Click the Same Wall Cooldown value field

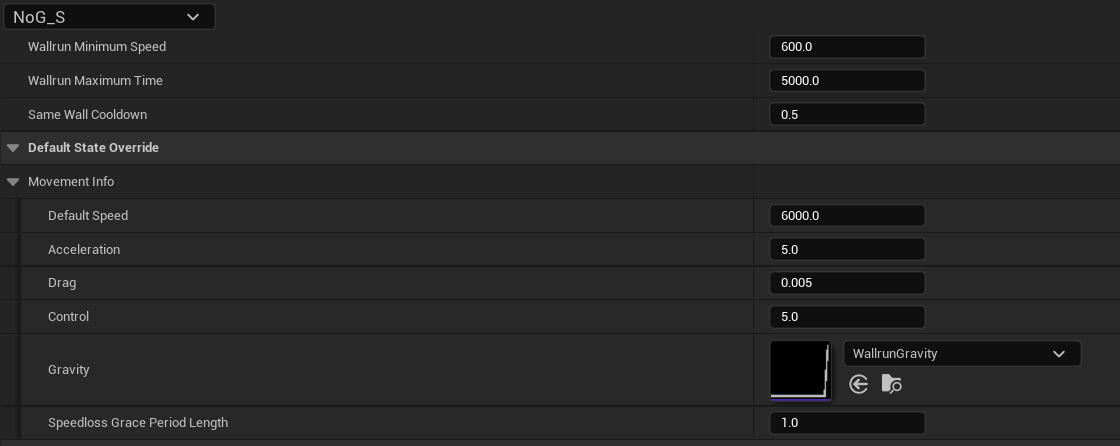tap(847, 114)
